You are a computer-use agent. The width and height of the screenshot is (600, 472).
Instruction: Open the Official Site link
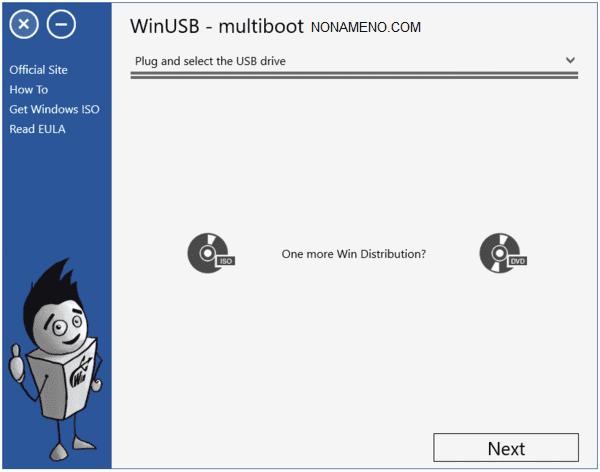[38, 70]
